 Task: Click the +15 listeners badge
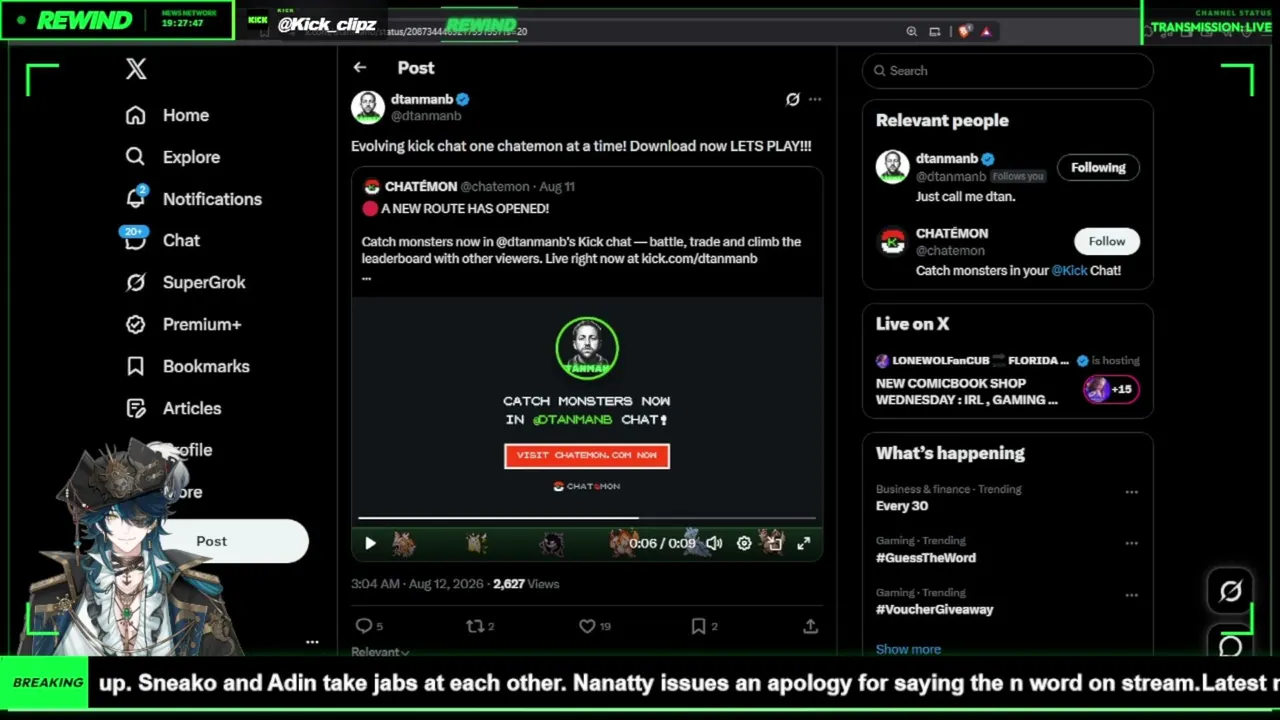click(x=1110, y=390)
